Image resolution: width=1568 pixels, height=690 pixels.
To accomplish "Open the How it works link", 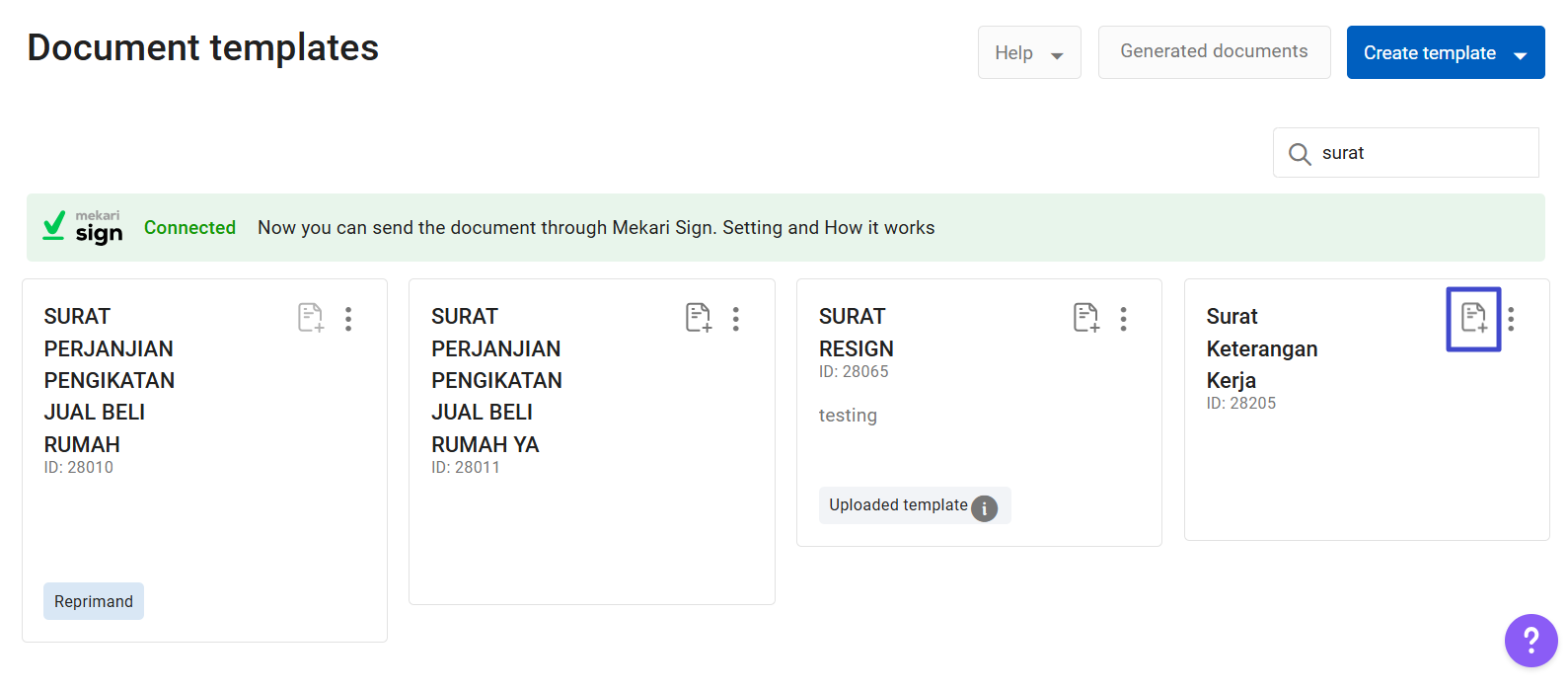I will (879, 228).
